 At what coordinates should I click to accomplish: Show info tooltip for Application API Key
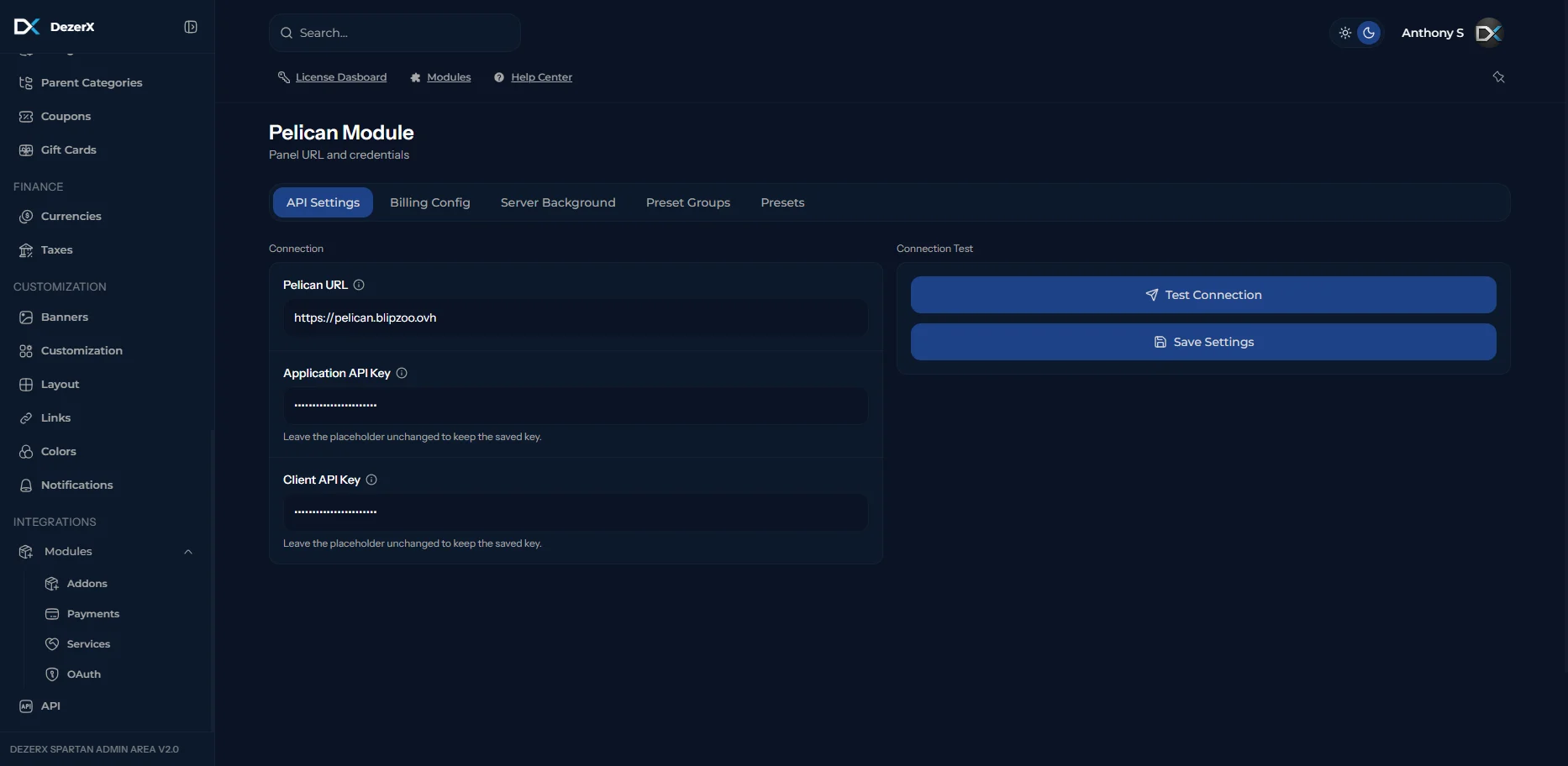click(402, 373)
